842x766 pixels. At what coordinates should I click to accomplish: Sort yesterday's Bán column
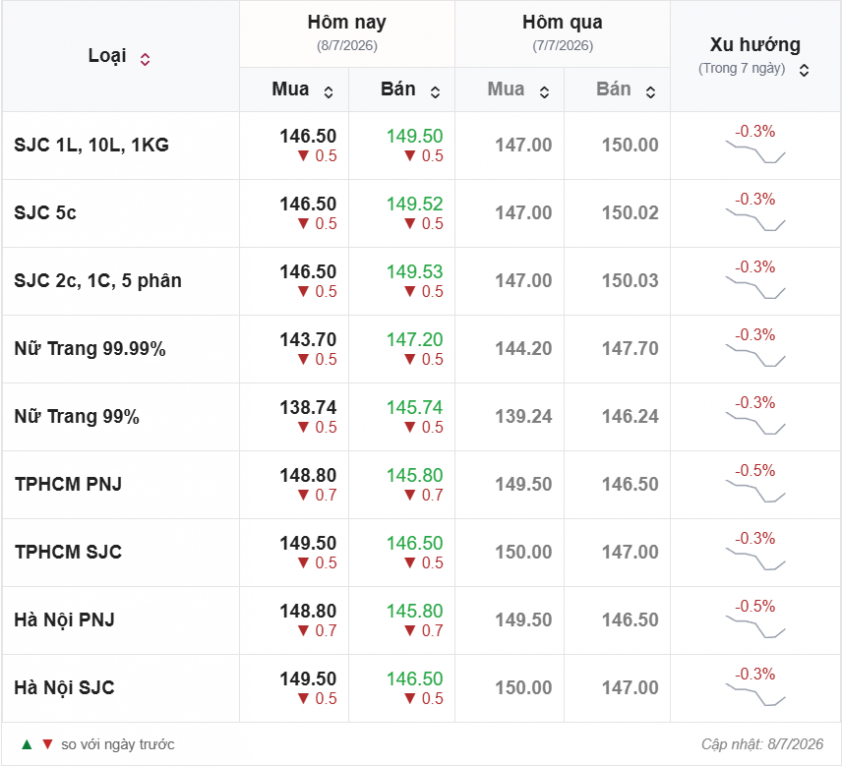pos(650,92)
